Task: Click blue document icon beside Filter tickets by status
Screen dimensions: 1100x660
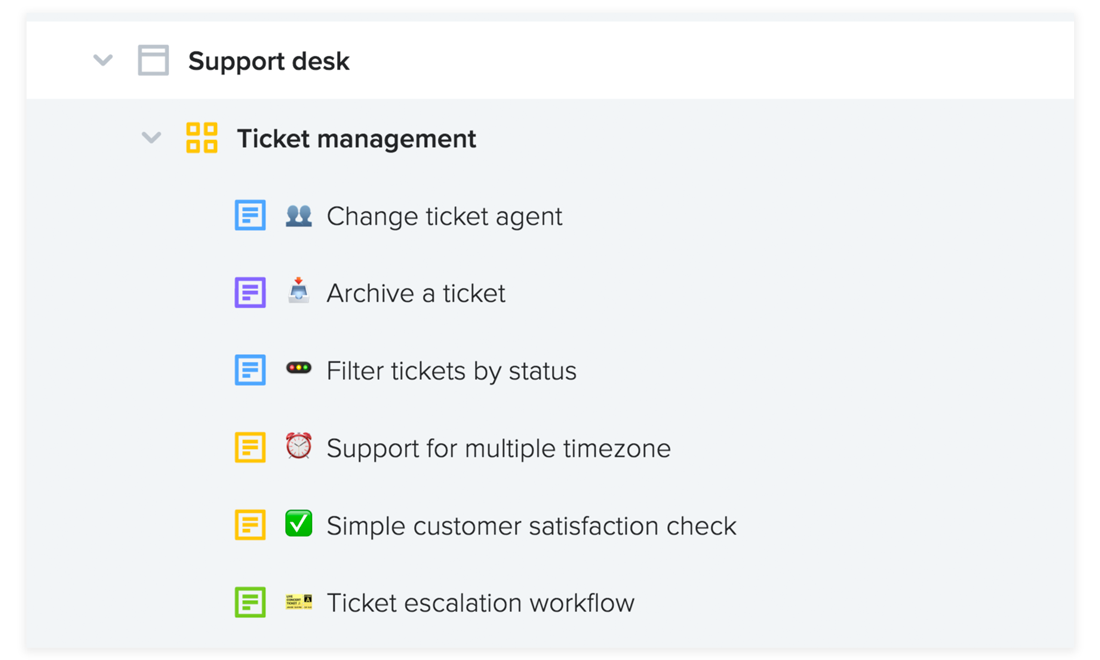Action: (250, 370)
